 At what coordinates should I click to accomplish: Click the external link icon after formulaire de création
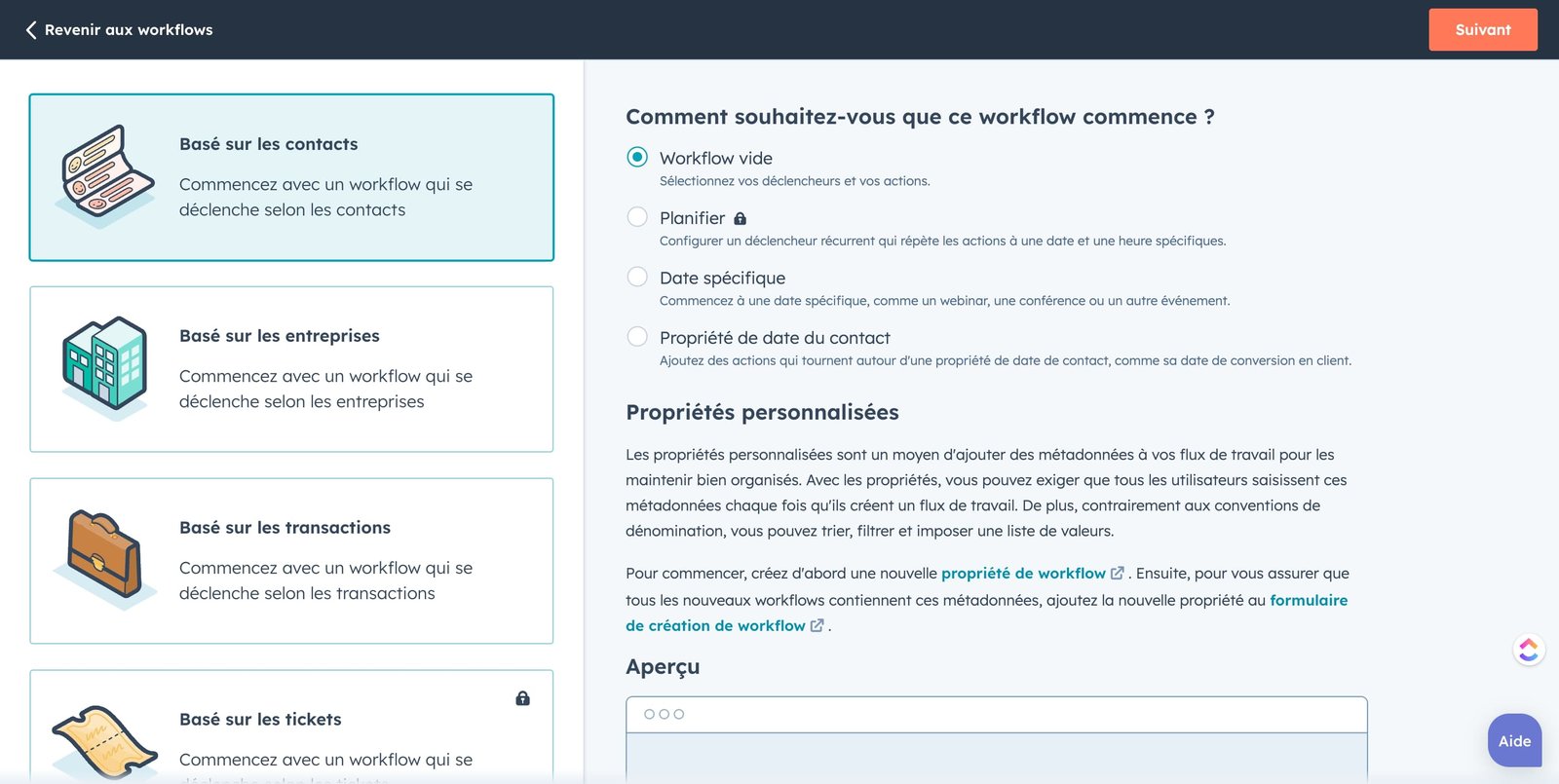click(x=816, y=625)
